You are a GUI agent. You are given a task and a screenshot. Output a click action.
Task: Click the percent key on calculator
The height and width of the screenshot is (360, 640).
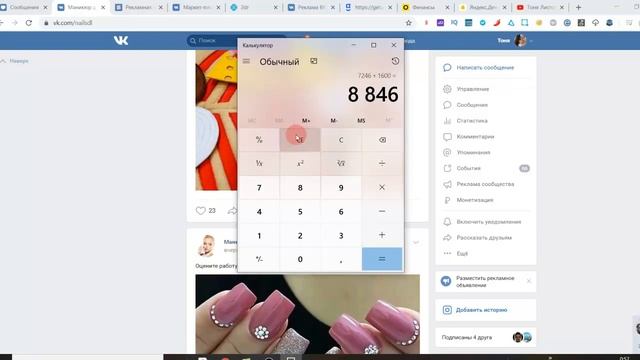pos(259,140)
